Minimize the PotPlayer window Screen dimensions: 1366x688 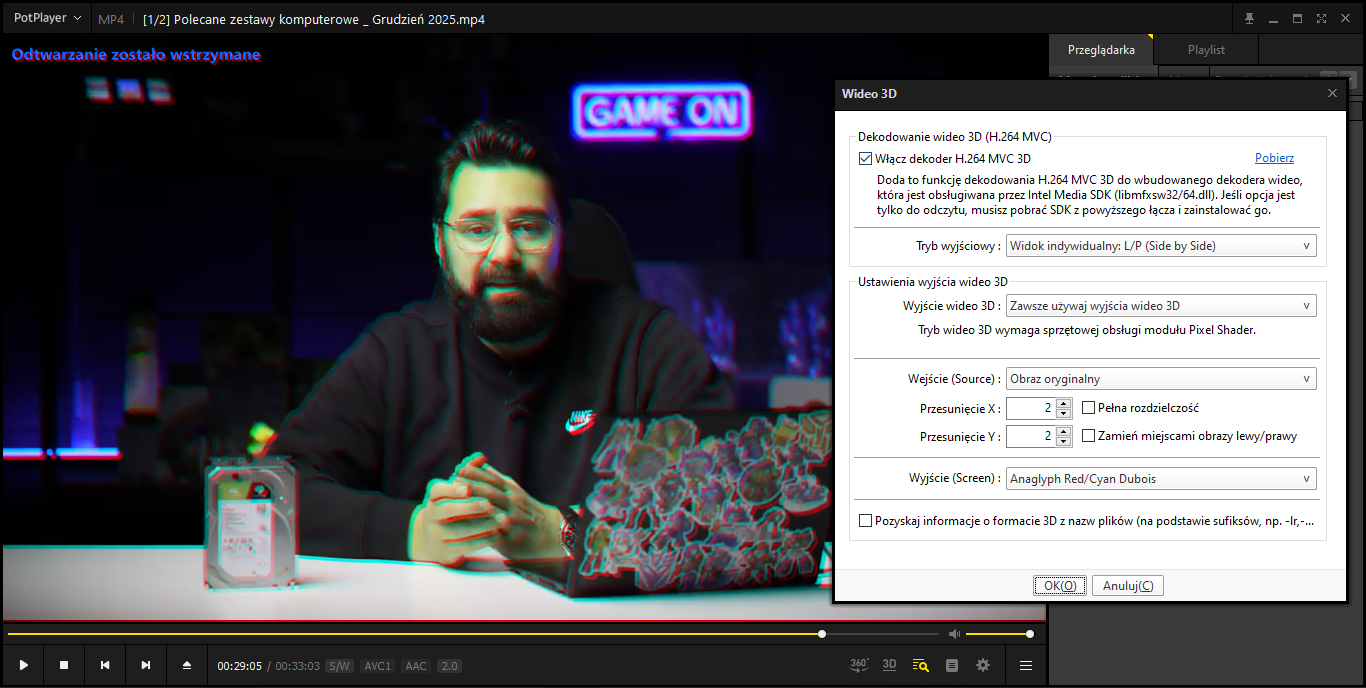(x=1273, y=19)
